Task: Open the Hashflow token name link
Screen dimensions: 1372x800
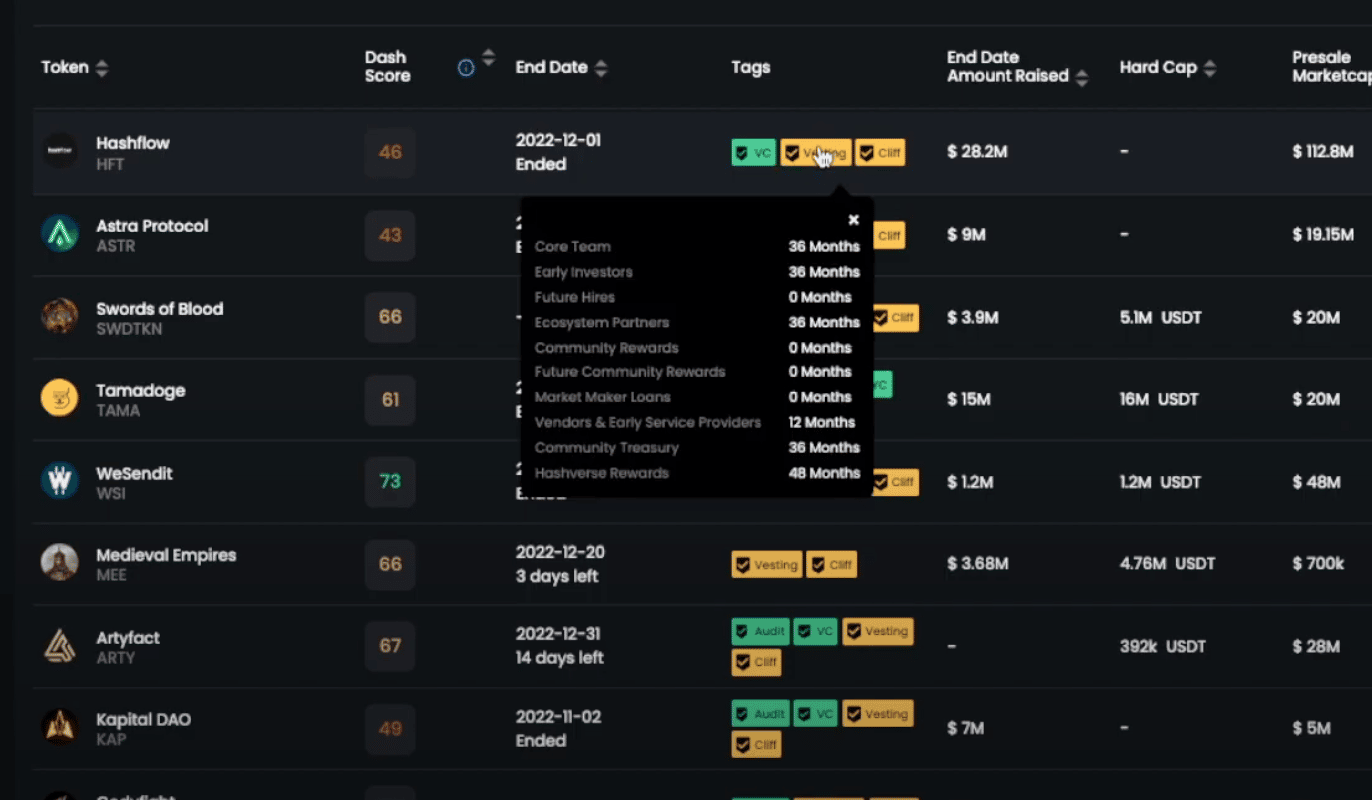Action: (x=133, y=143)
